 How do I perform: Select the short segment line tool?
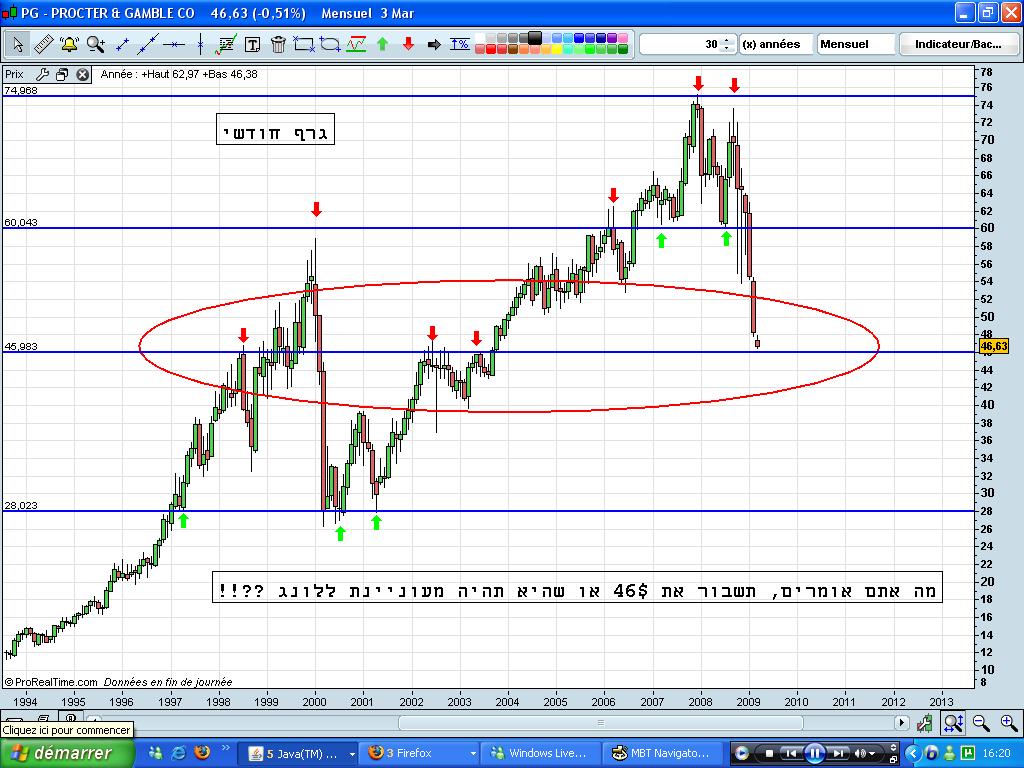(x=122, y=44)
